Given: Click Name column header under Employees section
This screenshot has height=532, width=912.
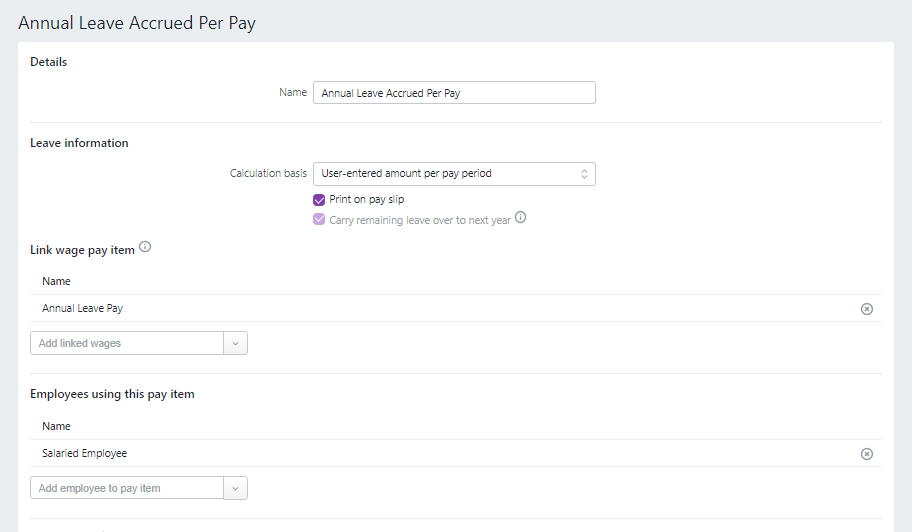Looking at the screenshot, I should pos(56,427).
